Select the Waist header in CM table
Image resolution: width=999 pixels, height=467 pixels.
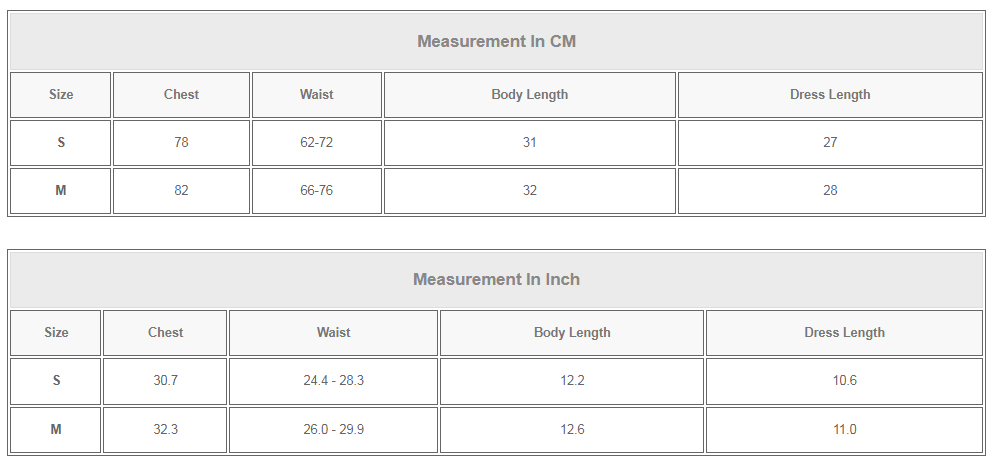(317, 95)
